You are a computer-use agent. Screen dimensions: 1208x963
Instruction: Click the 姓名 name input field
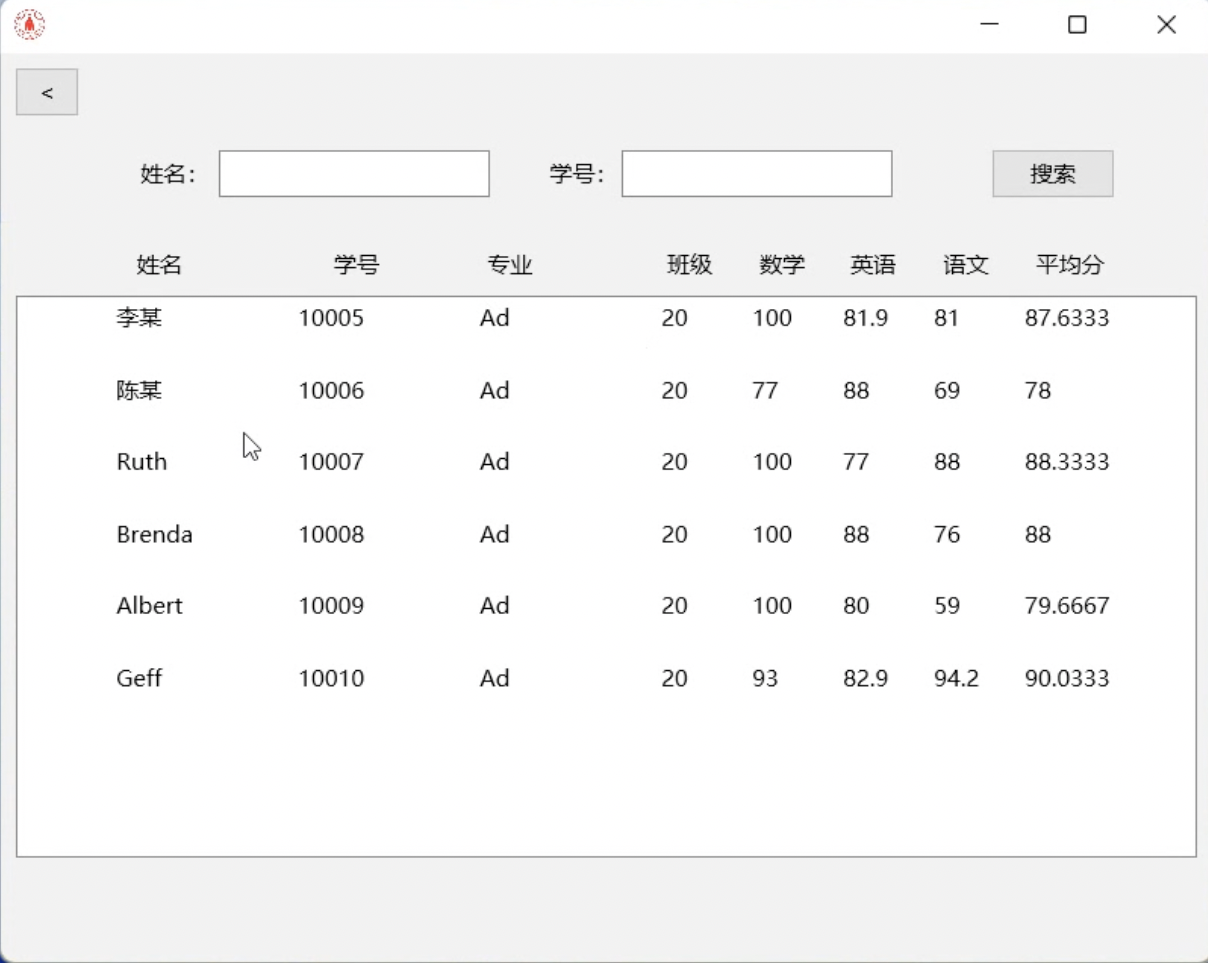(x=354, y=174)
